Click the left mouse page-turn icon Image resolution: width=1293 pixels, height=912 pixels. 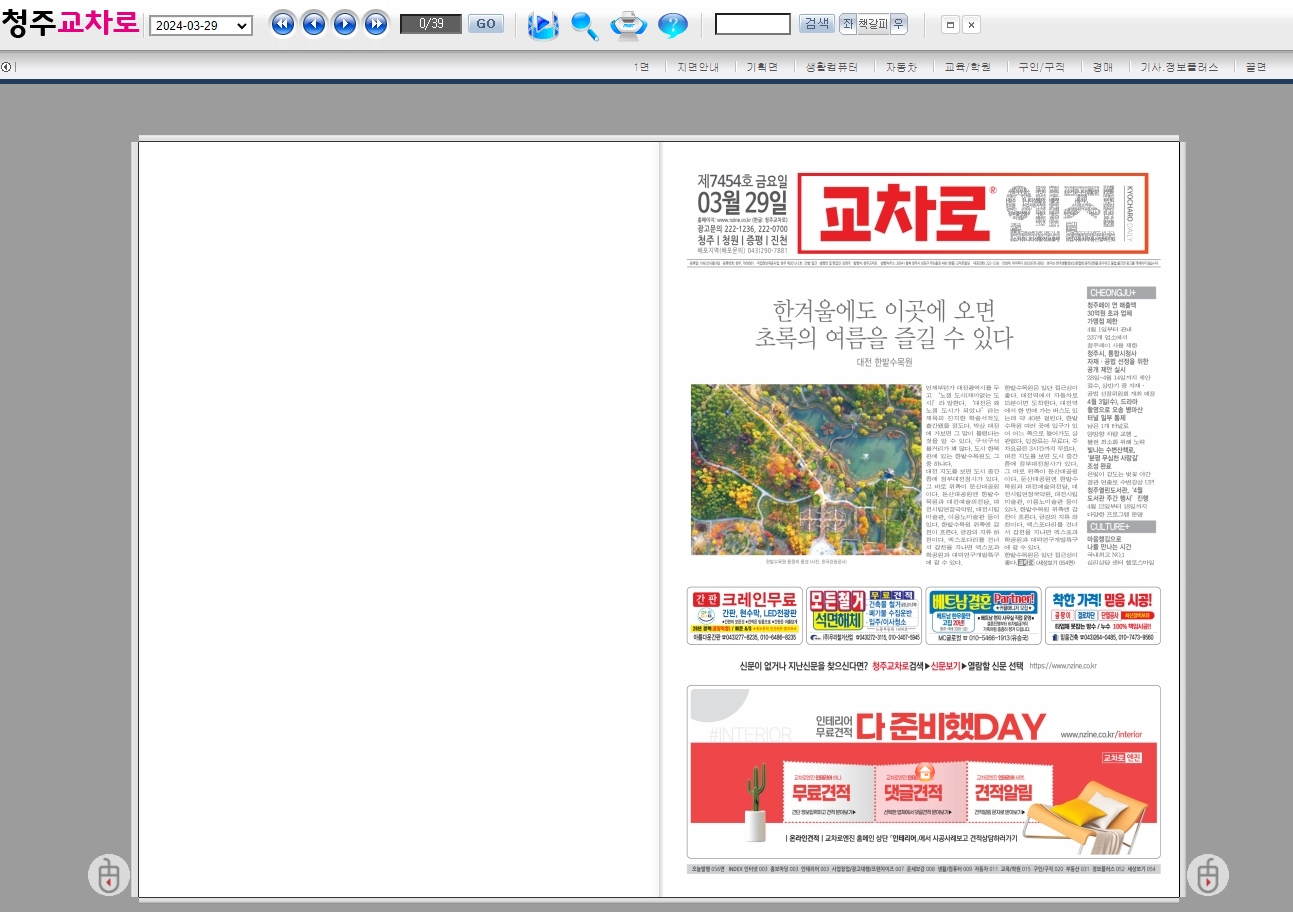click(109, 875)
